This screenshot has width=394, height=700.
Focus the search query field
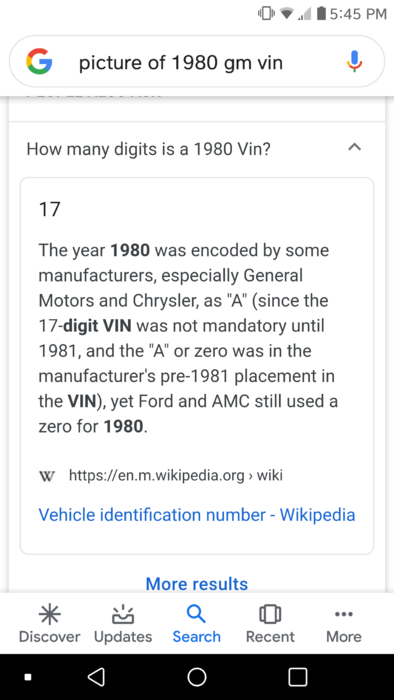click(x=197, y=62)
